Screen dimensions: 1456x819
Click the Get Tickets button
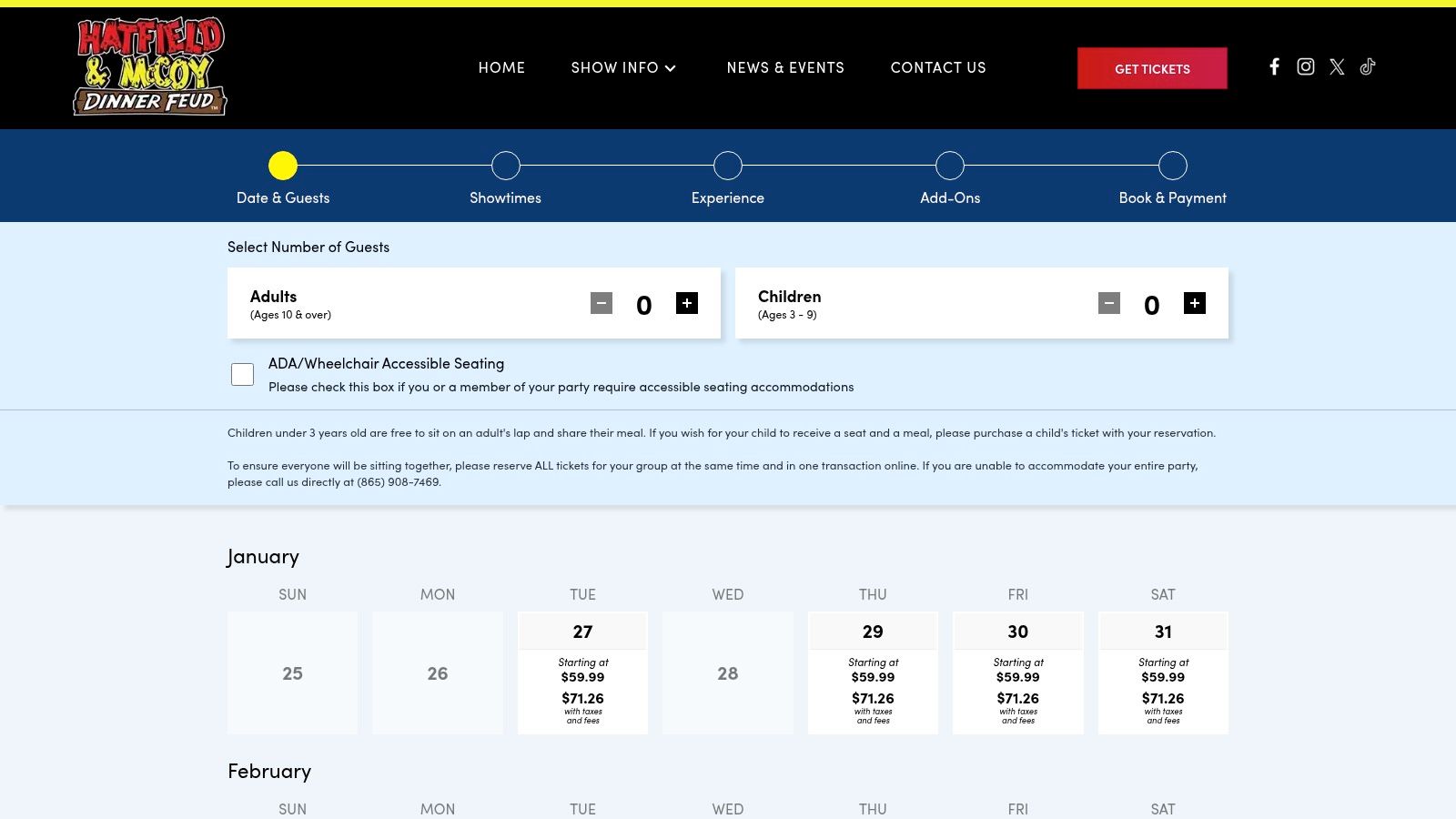1152,68
